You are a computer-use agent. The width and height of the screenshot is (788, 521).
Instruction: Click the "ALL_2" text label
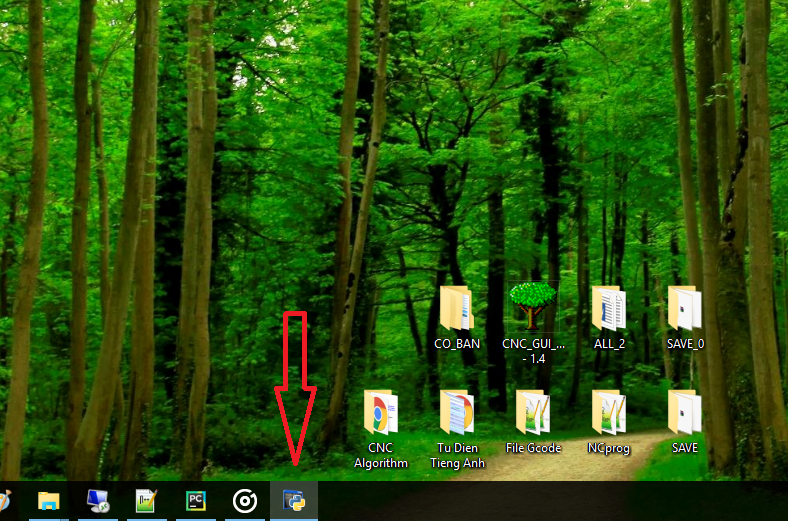[609, 344]
